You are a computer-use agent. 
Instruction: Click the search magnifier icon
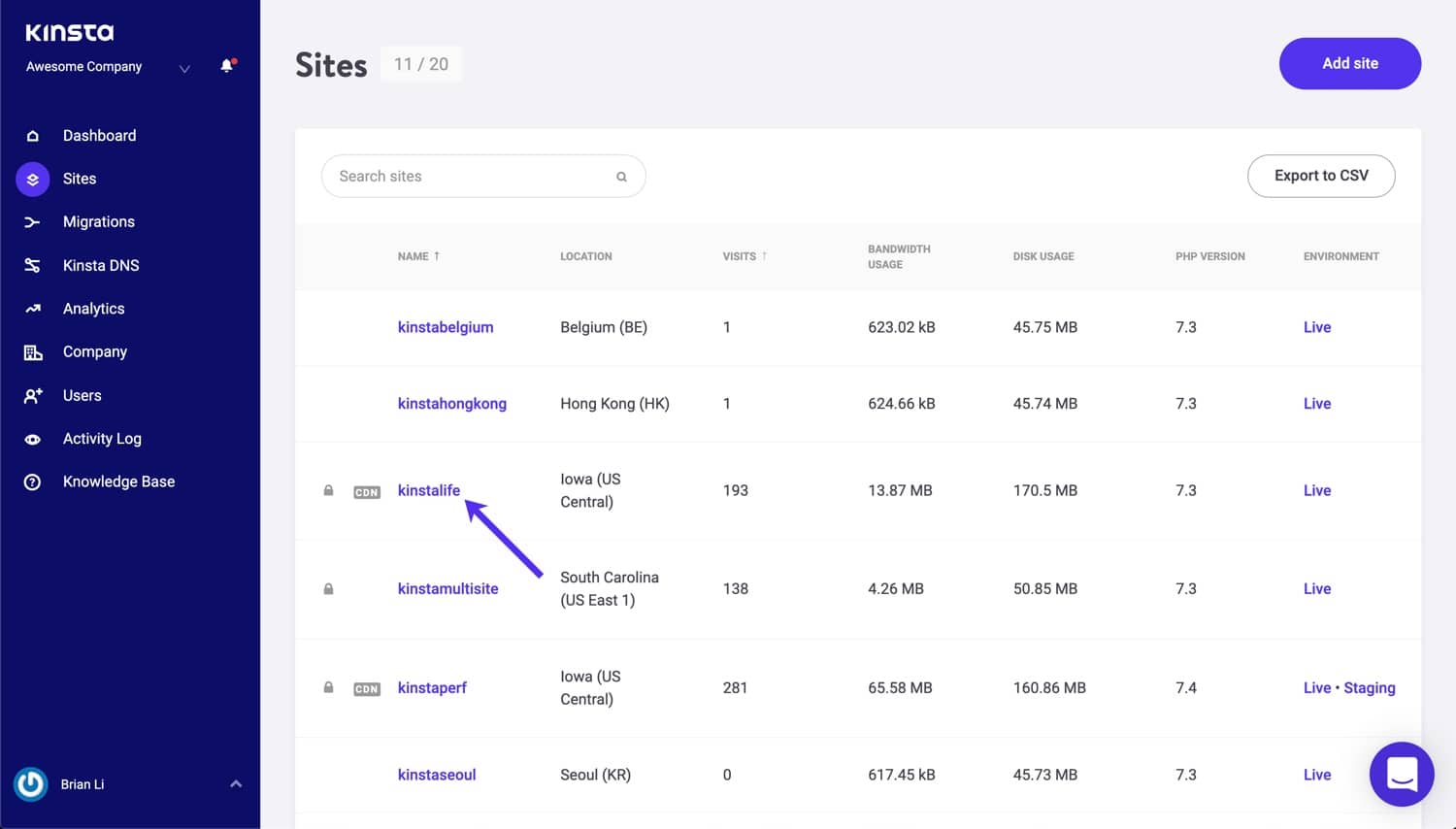(621, 177)
